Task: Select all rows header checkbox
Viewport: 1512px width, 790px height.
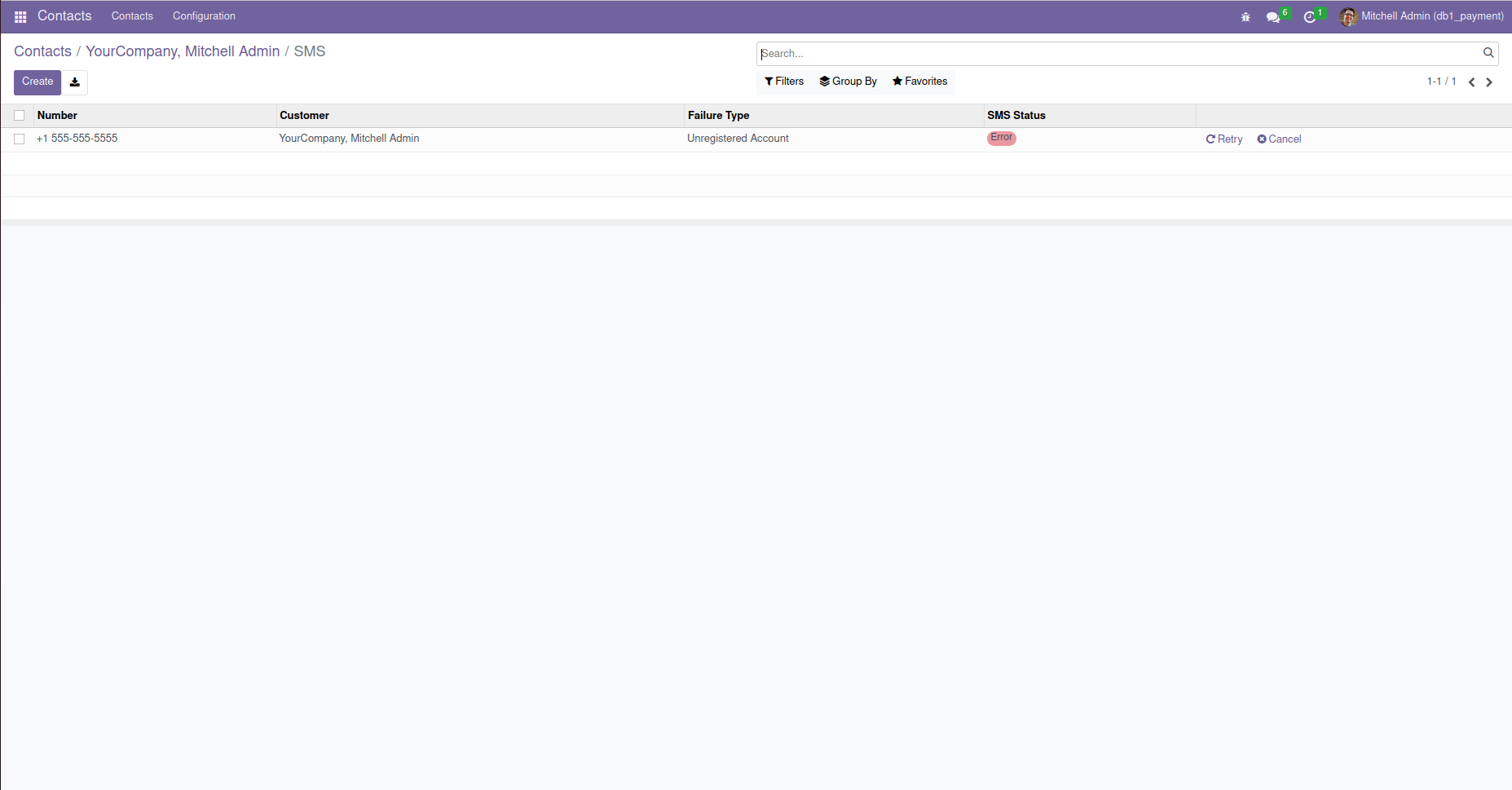Action: [x=20, y=116]
